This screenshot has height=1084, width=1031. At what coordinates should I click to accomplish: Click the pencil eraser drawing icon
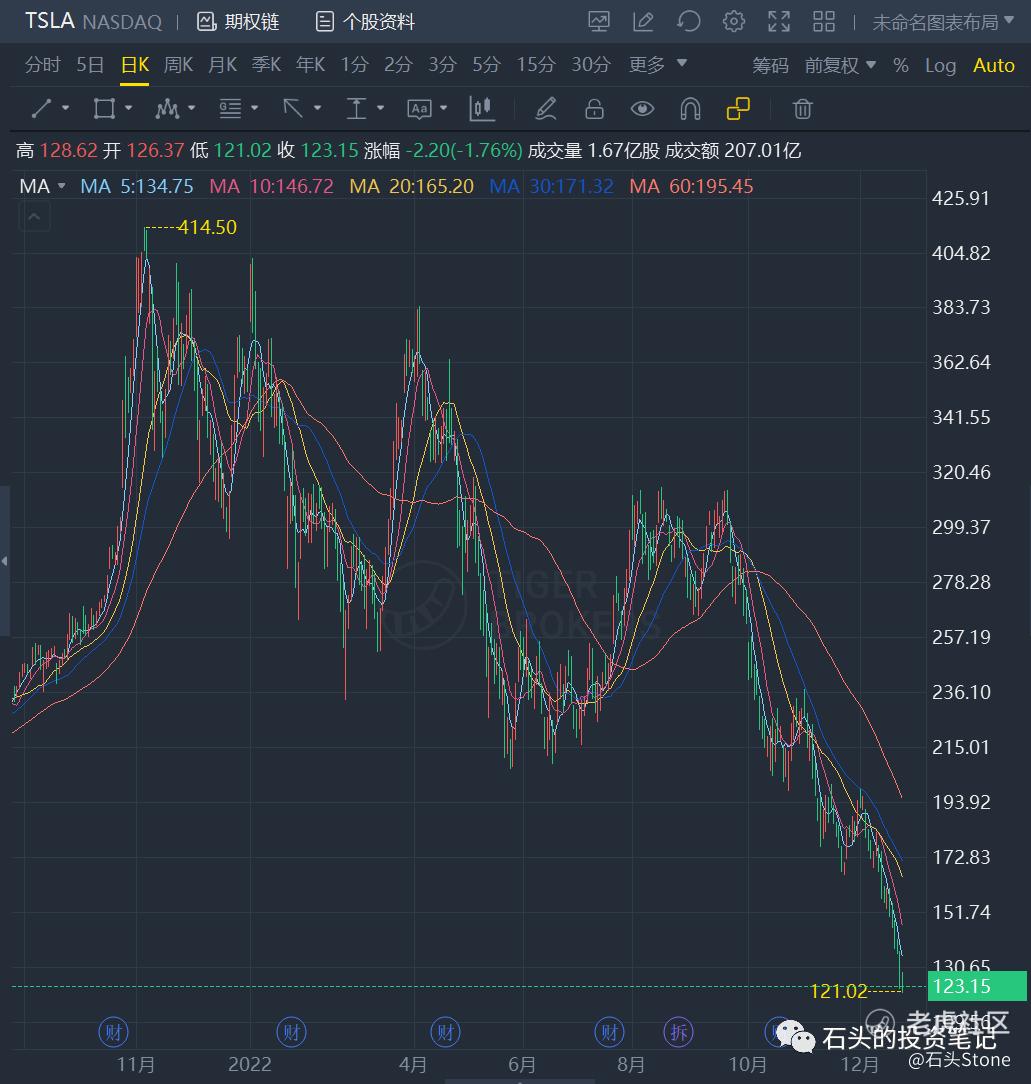pos(546,109)
